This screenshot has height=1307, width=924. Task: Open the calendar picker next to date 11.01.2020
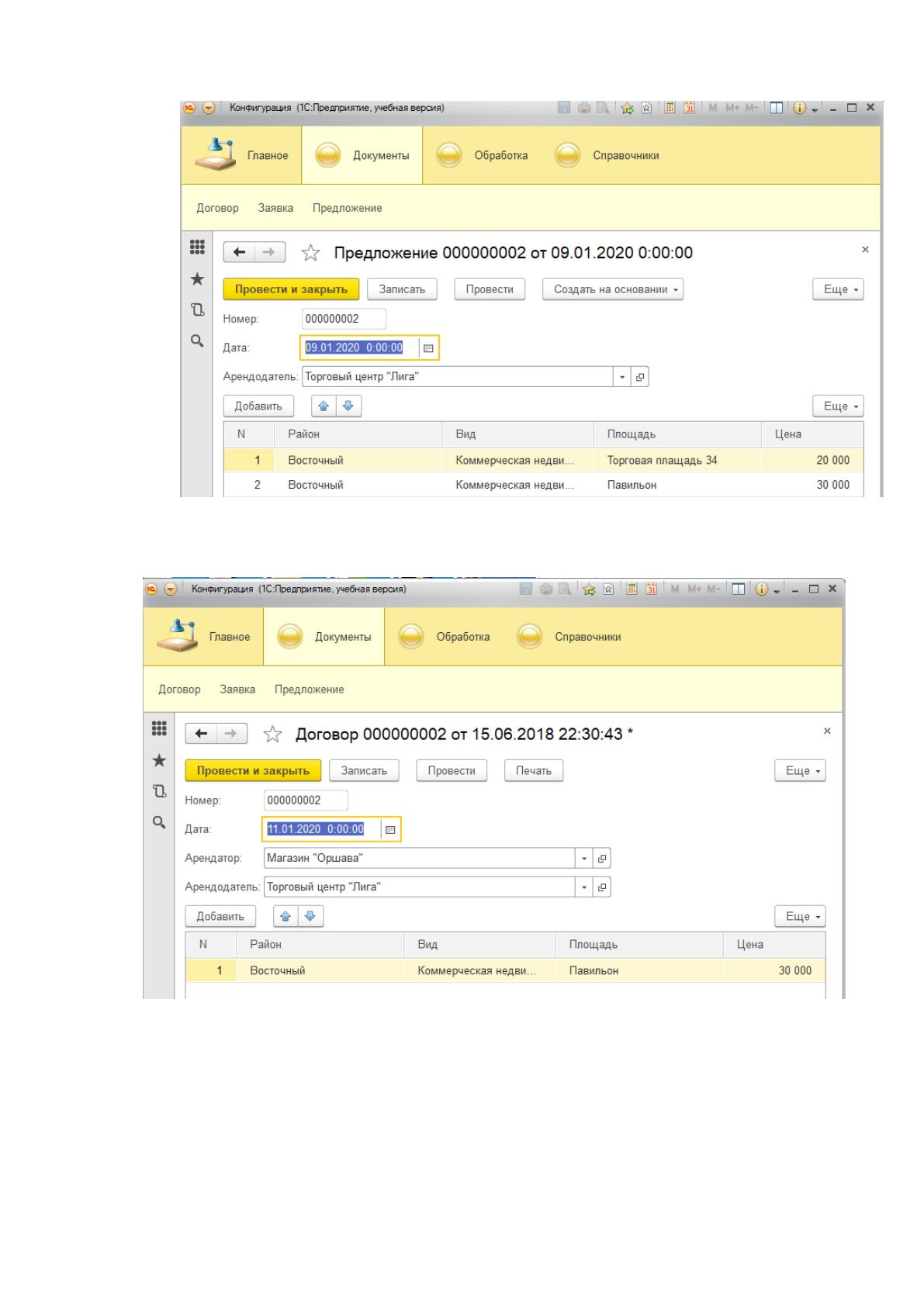click(x=390, y=830)
